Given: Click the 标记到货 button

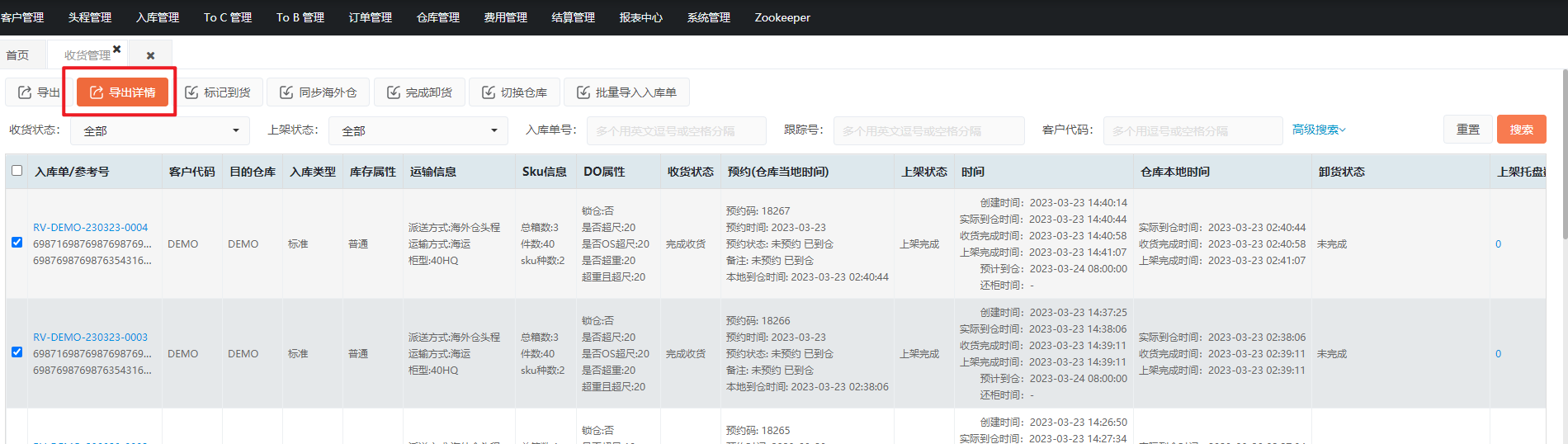Looking at the screenshot, I should (217, 92).
